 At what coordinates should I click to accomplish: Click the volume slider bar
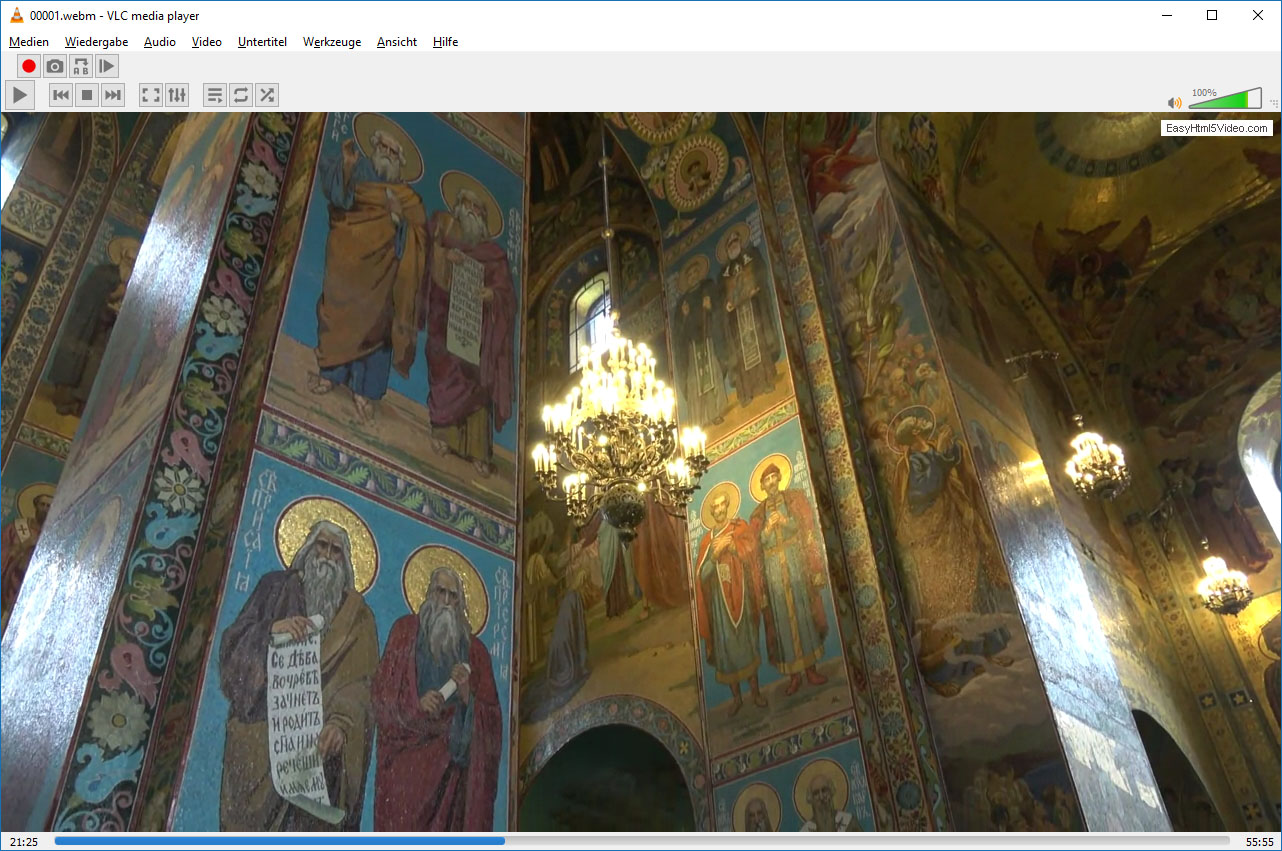pyautogui.click(x=1225, y=100)
